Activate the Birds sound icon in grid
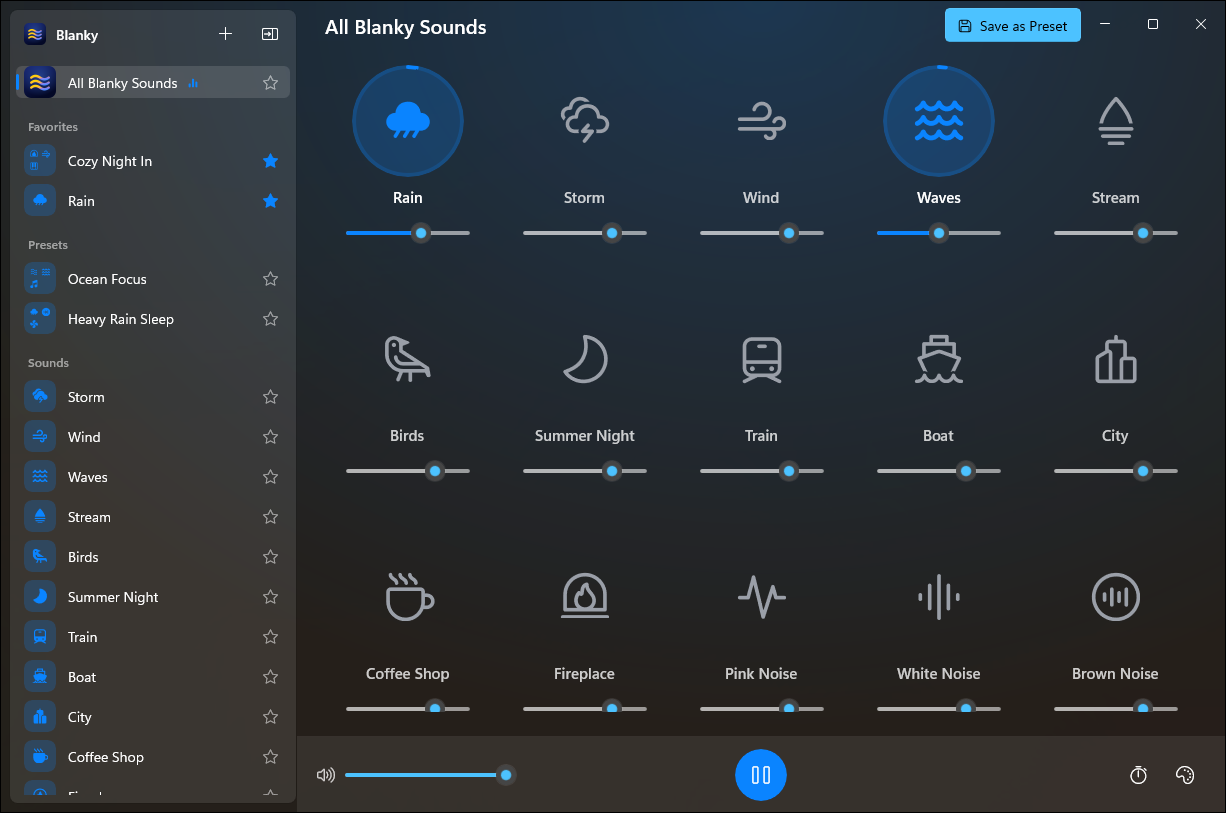 (408, 359)
